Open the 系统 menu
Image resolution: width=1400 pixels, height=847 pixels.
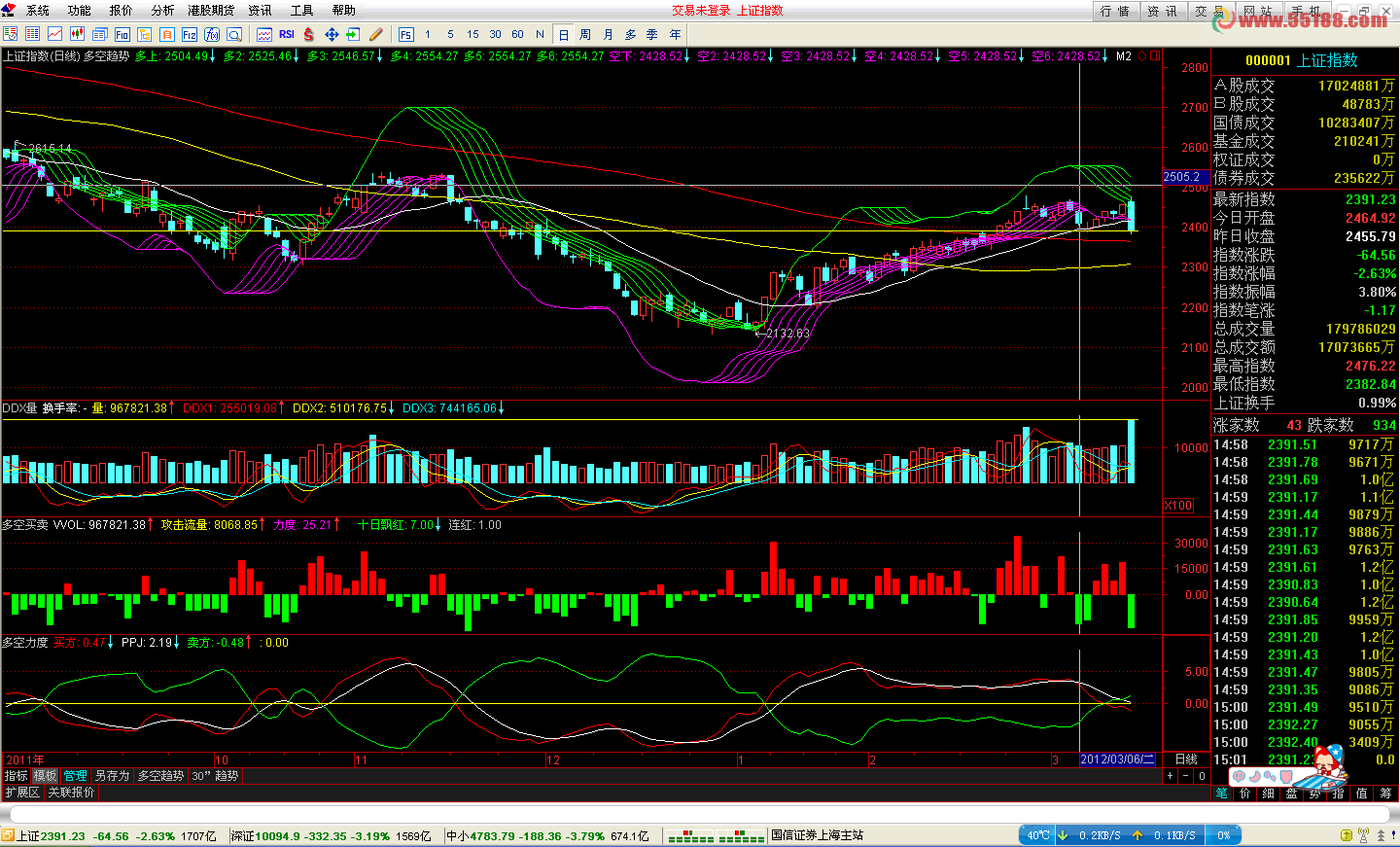coord(37,10)
